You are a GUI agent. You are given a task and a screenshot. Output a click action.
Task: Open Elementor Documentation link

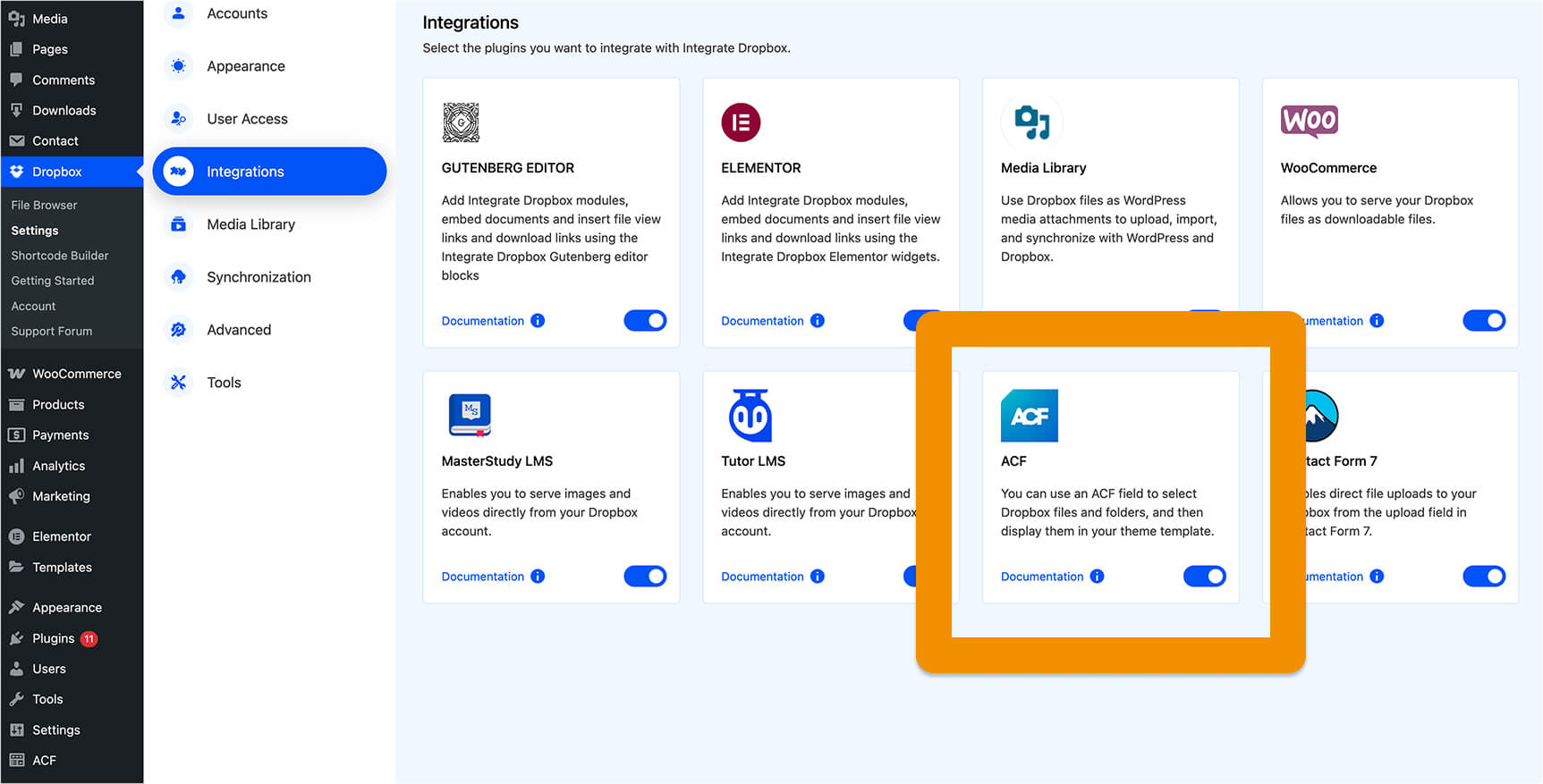click(x=762, y=321)
